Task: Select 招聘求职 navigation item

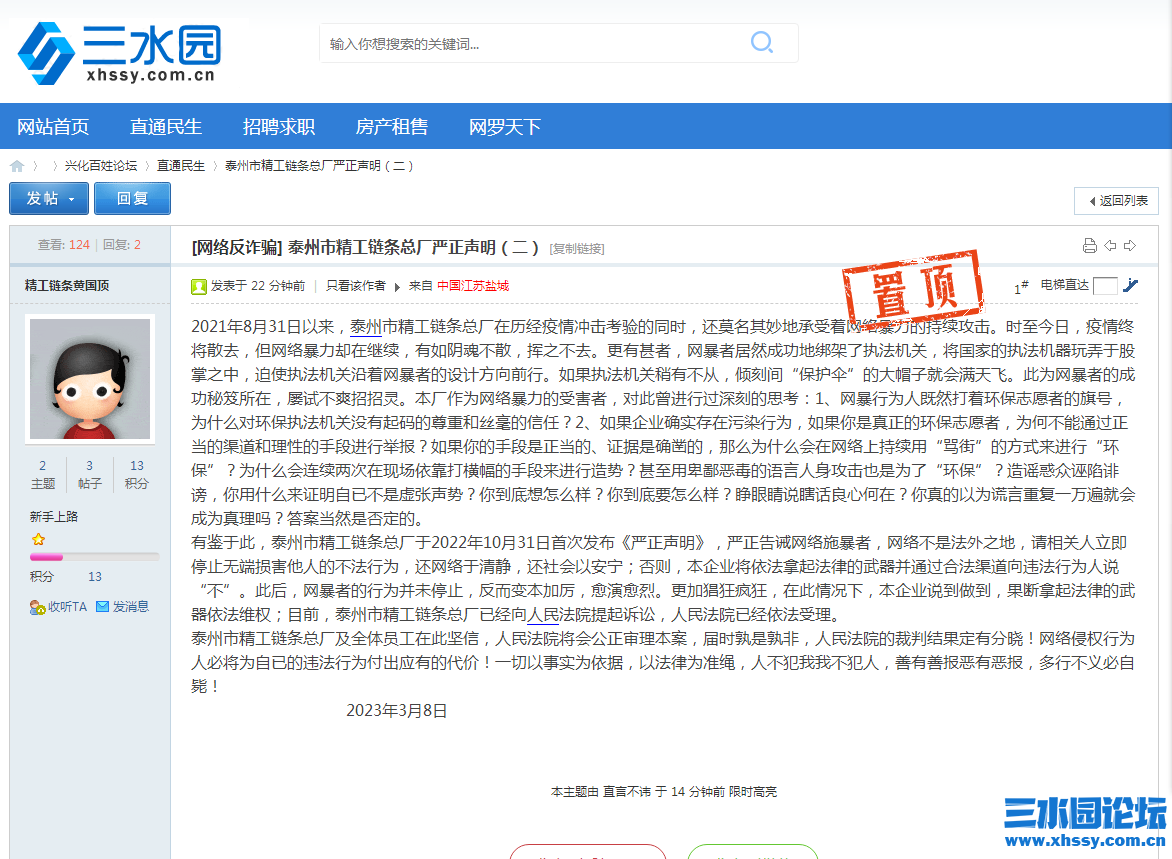Action: tap(279, 127)
